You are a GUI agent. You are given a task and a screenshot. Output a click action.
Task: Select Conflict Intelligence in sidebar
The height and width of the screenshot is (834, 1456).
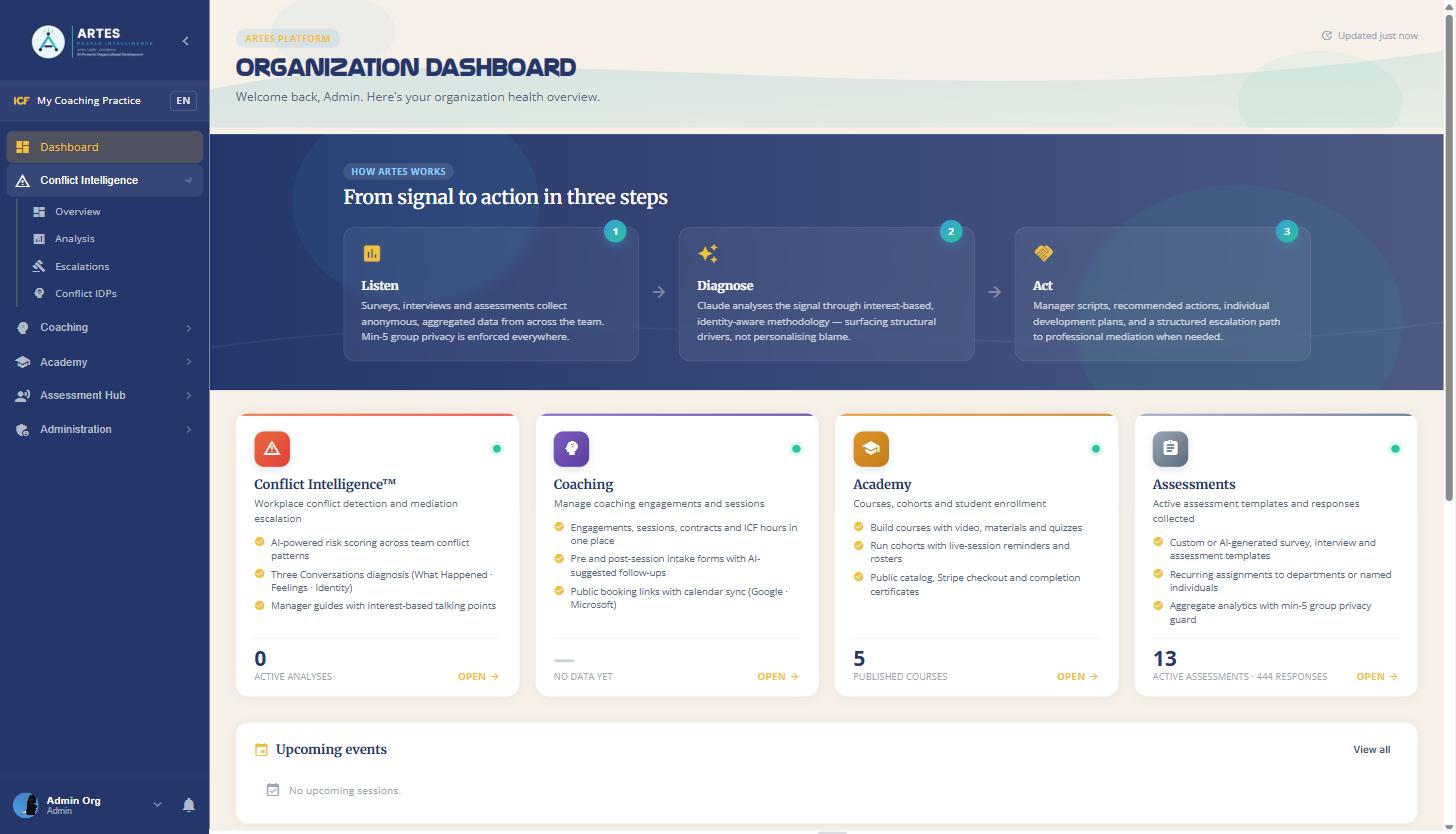pyautogui.click(x=105, y=180)
